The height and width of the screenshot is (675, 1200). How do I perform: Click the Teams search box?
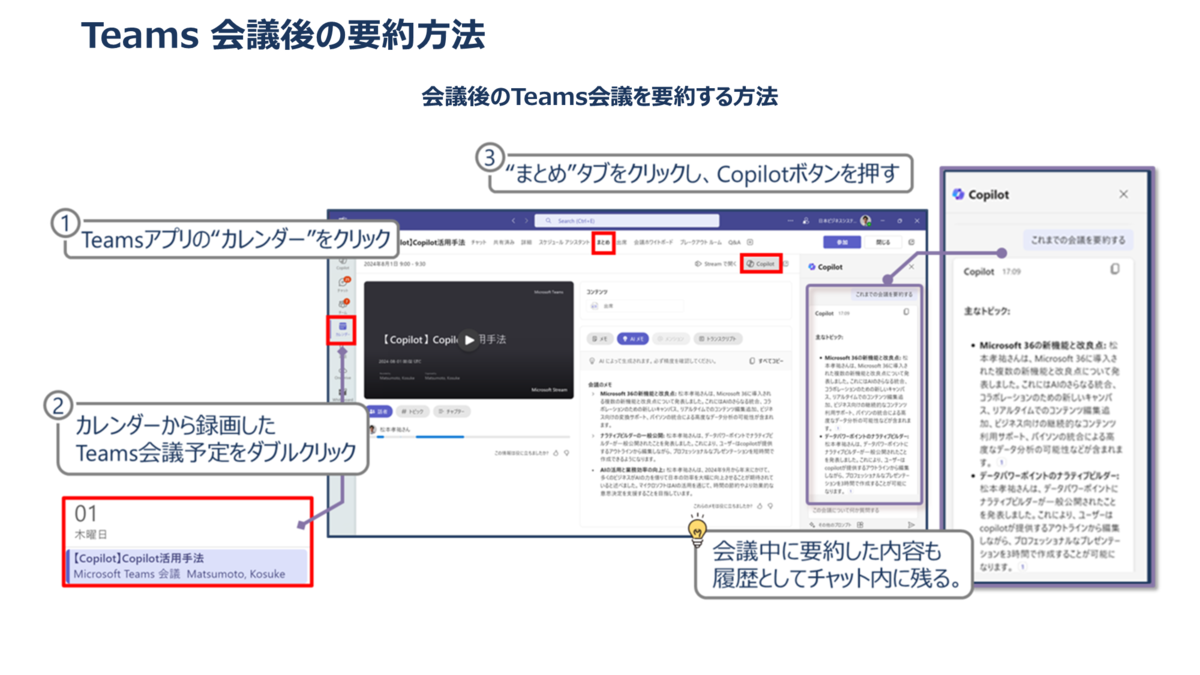[x=626, y=220]
